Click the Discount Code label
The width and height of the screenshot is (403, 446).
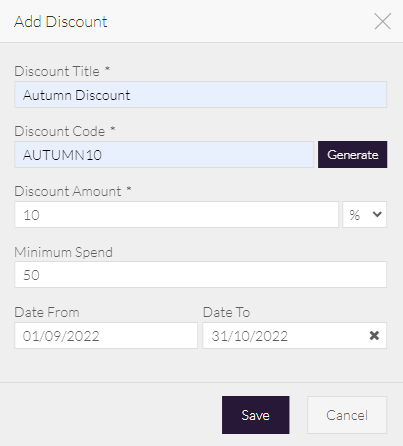(60, 131)
